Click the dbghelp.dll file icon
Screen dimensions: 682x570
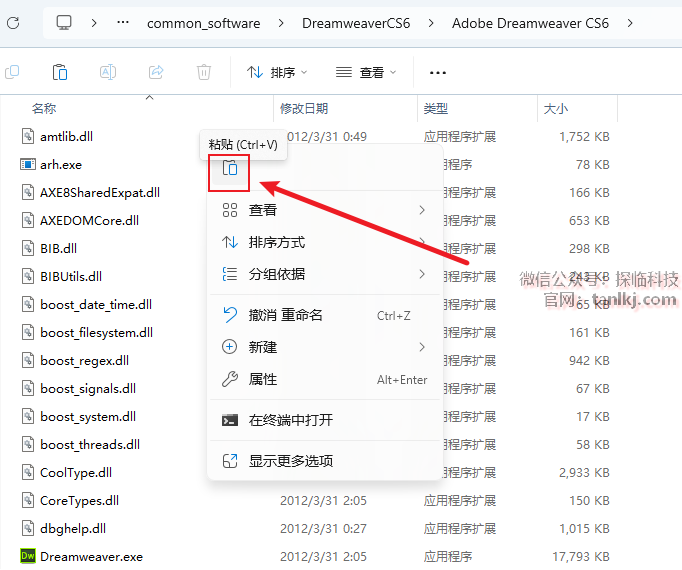[x=28, y=528]
